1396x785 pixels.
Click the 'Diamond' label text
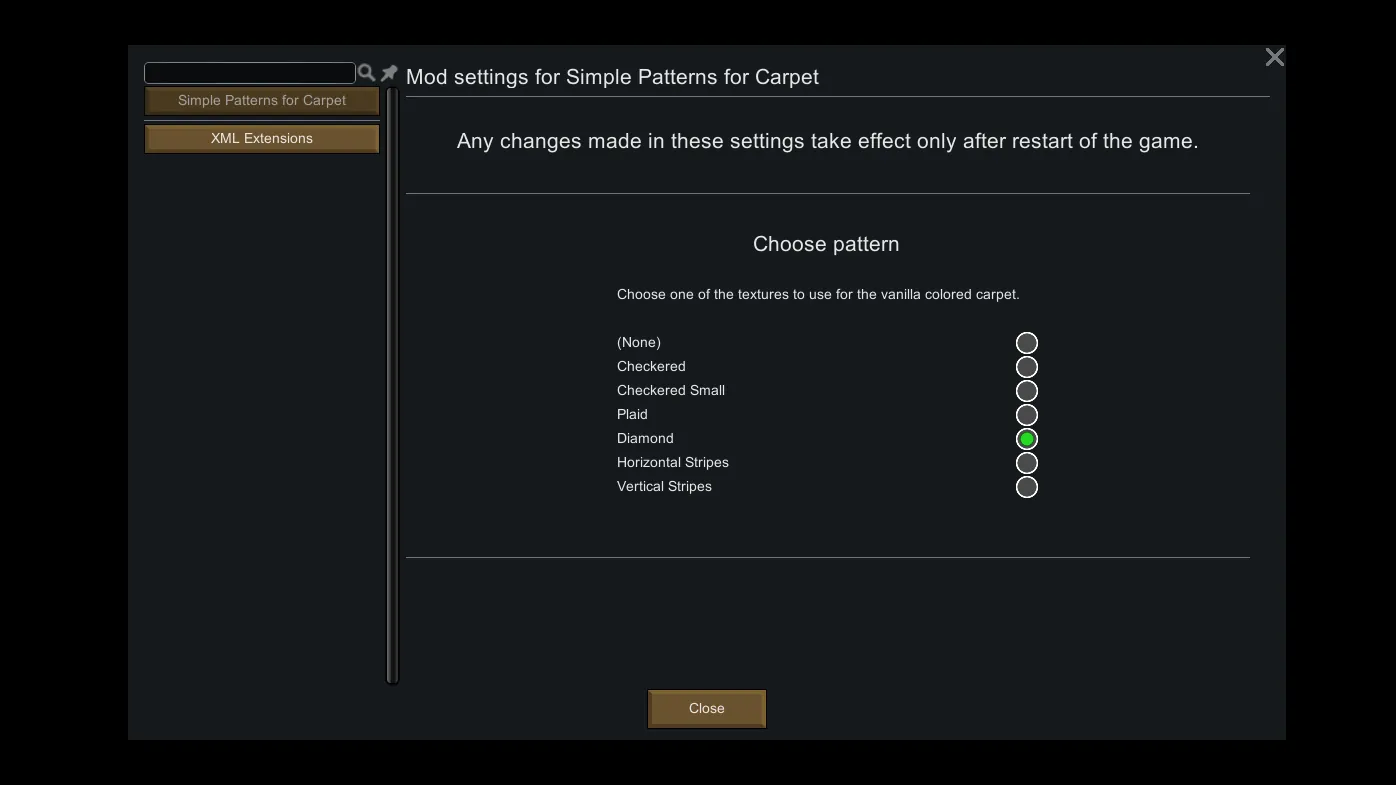pos(645,439)
